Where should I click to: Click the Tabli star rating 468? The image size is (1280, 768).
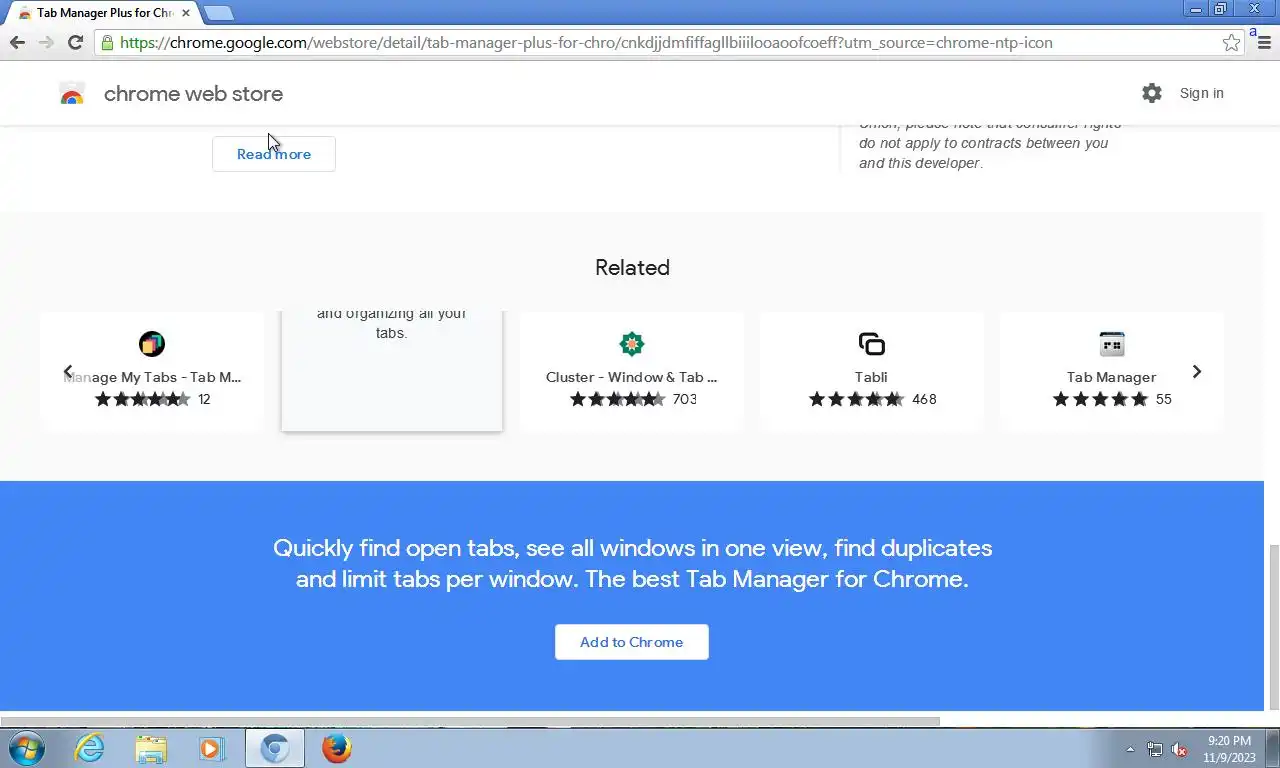click(872, 399)
